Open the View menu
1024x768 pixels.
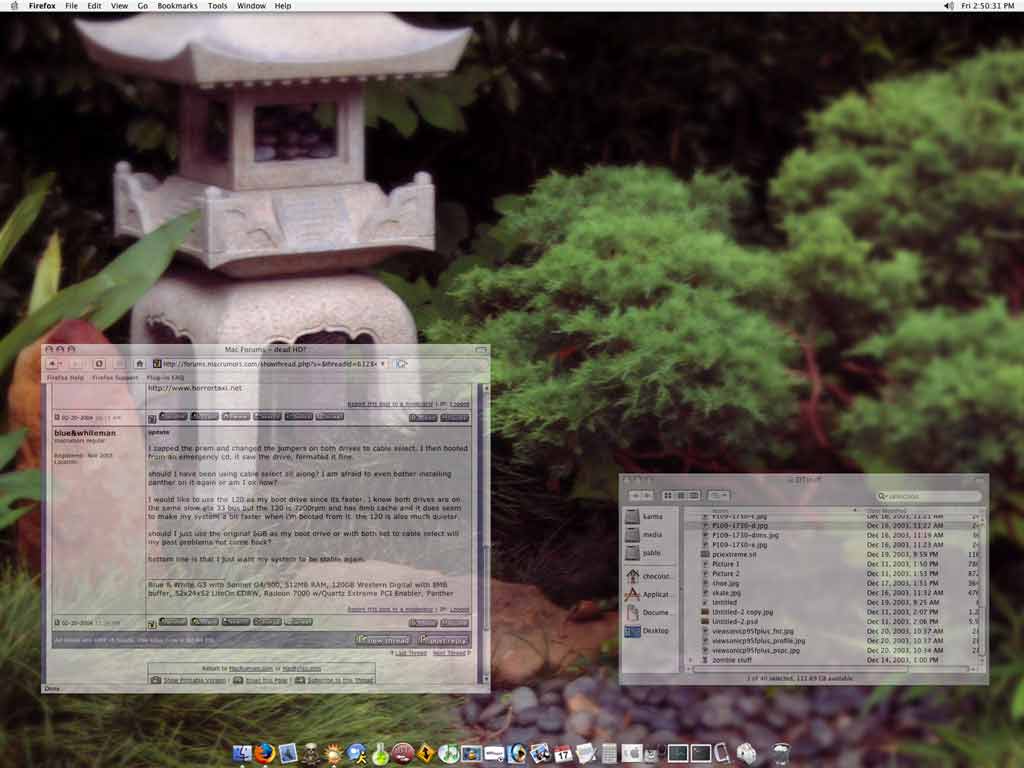tap(120, 6)
